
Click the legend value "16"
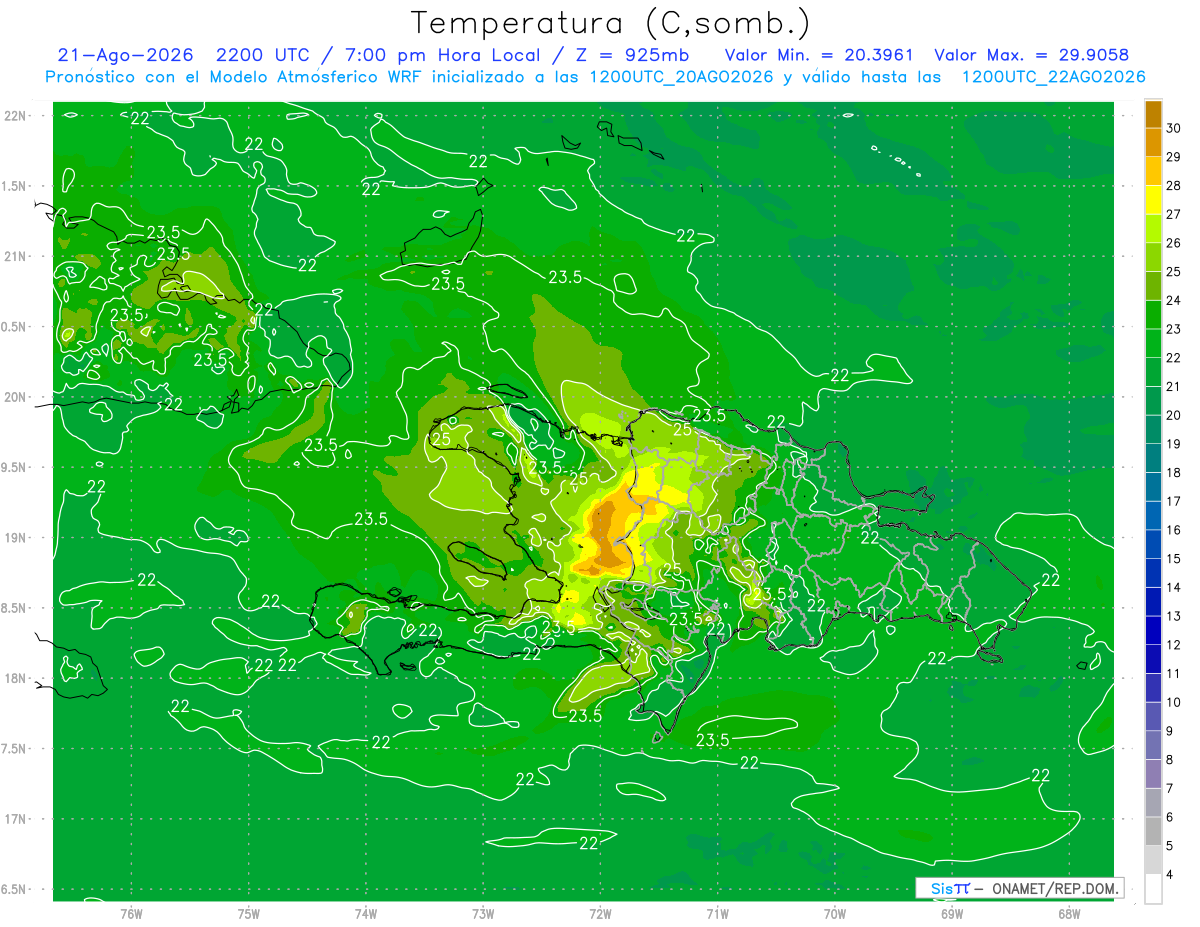point(1173,530)
